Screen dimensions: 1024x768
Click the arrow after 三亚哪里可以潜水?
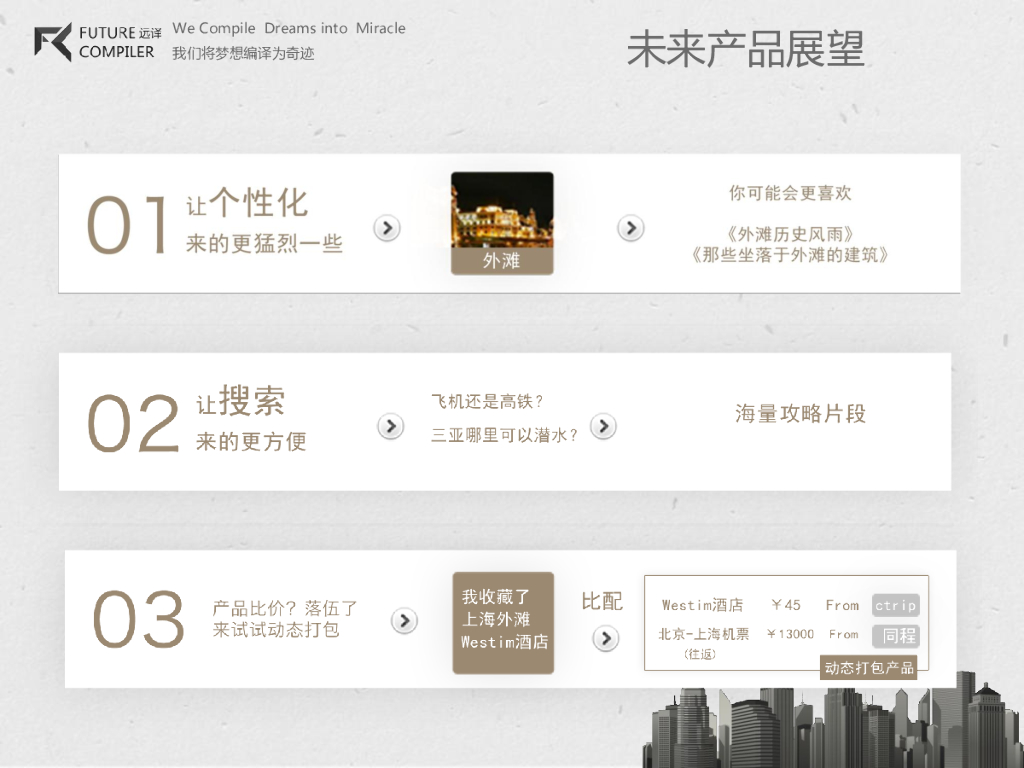click(x=603, y=426)
